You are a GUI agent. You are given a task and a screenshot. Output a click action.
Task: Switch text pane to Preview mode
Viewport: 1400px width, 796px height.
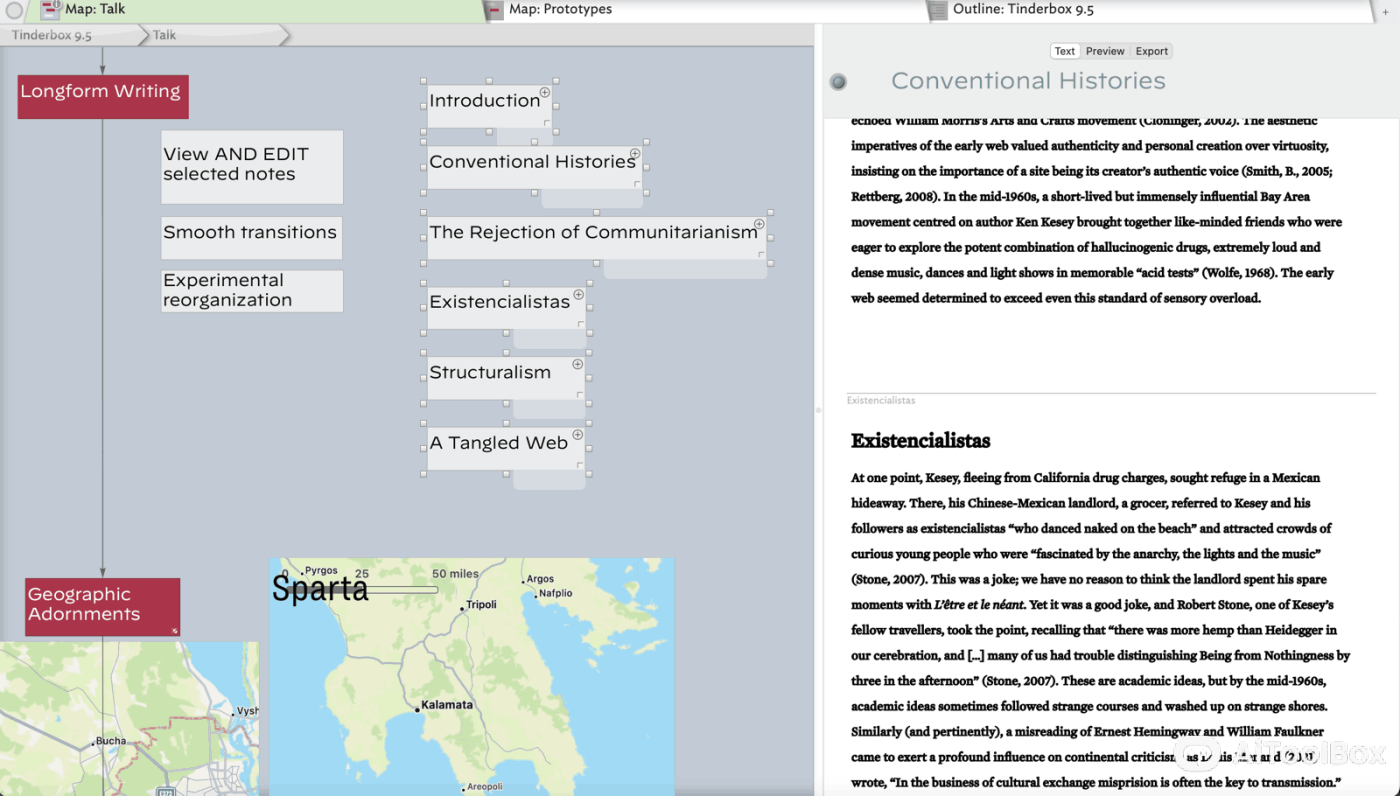(1105, 51)
